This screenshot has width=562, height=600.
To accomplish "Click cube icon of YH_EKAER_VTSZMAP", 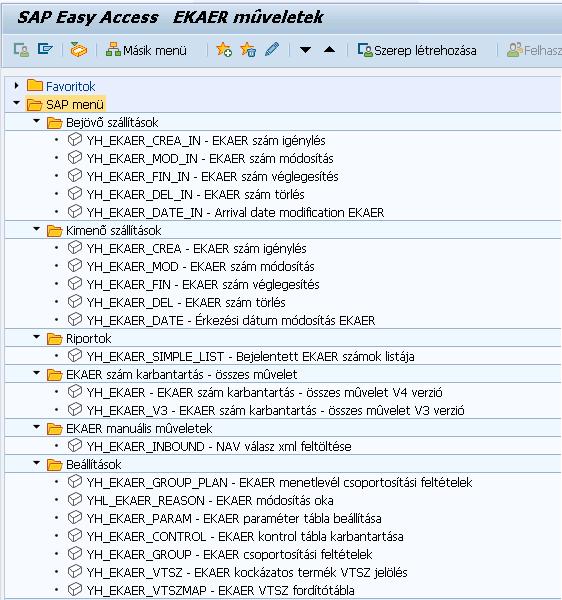I will (x=75, y=589).
